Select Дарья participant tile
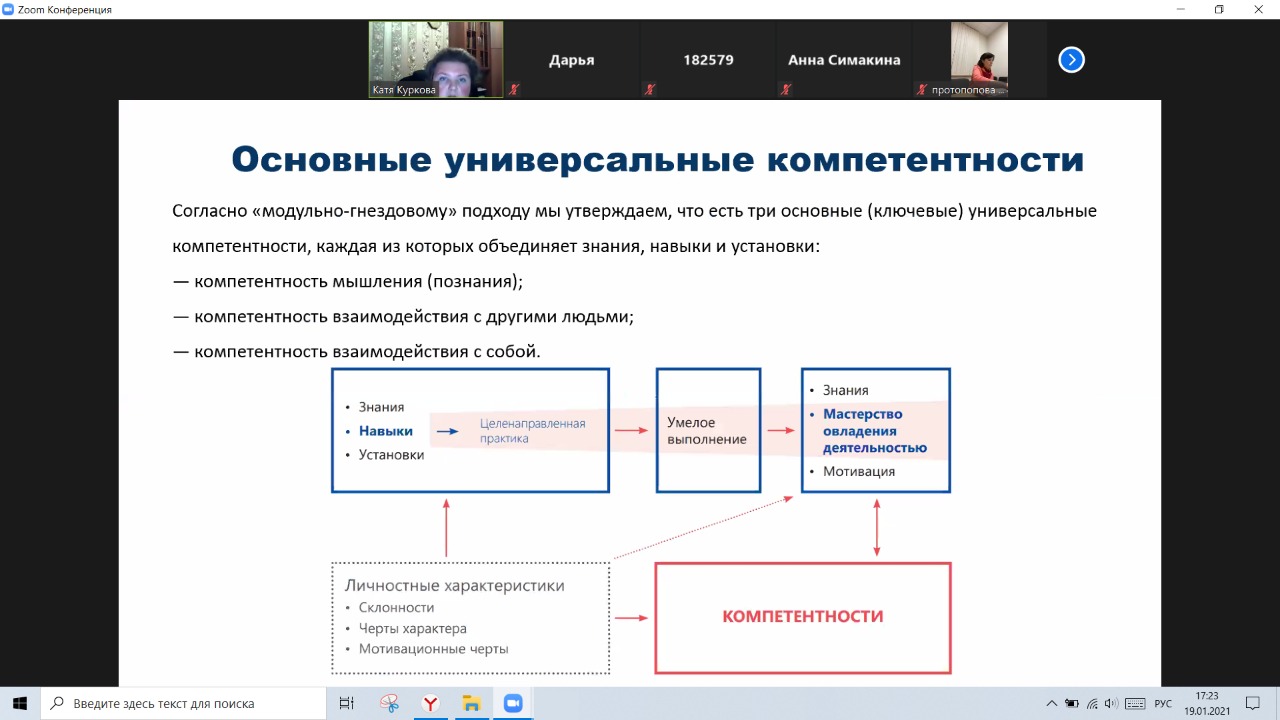The image size is (1280, 720). [571, 60]
